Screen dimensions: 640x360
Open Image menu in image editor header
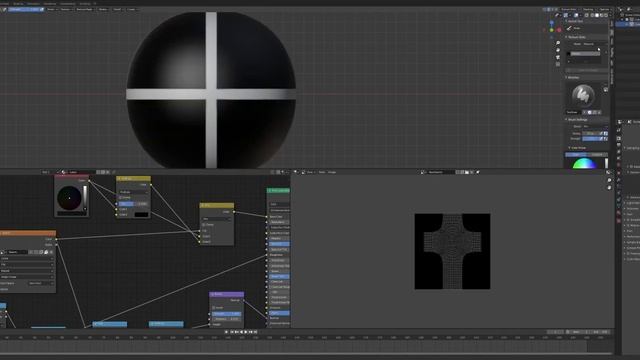[x=332, y=172]
